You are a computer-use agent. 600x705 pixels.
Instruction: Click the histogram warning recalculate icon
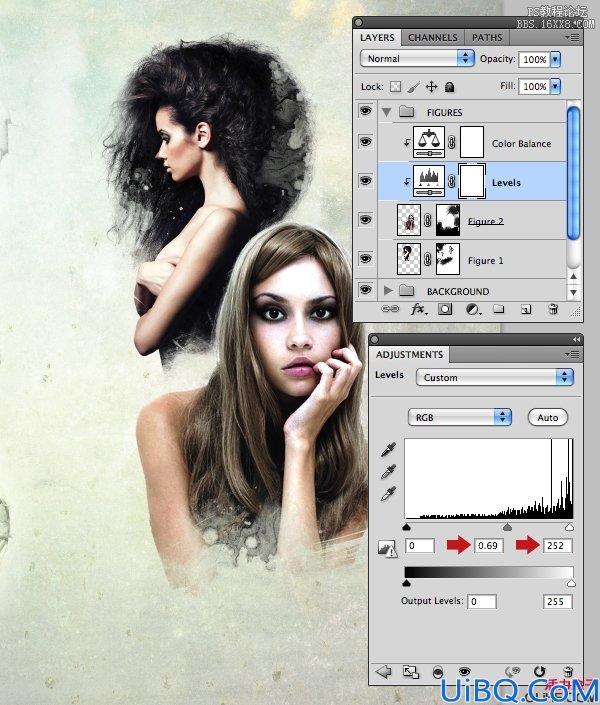387,548
